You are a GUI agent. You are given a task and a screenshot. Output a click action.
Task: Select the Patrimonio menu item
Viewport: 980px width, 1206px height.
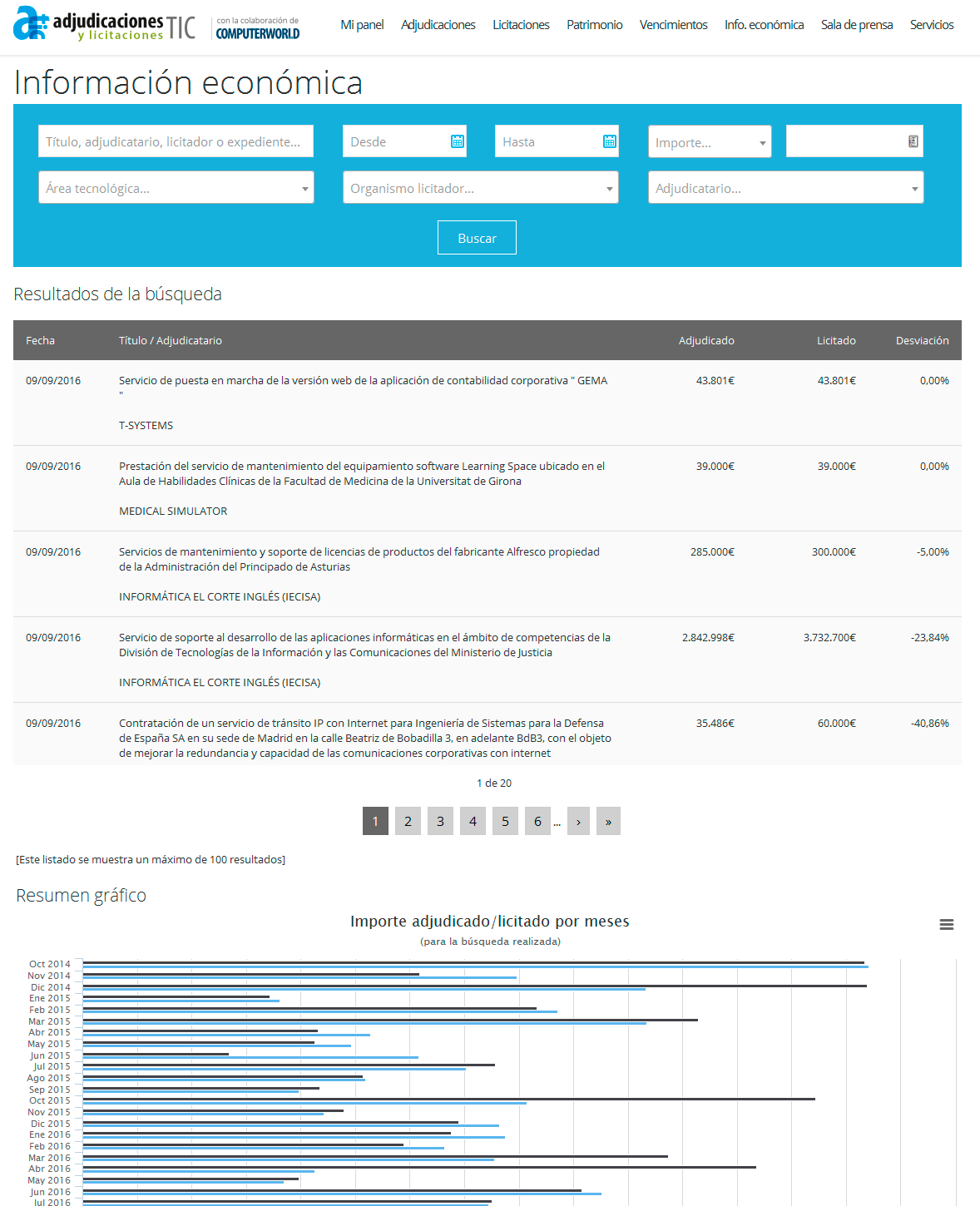click(595, 25)
